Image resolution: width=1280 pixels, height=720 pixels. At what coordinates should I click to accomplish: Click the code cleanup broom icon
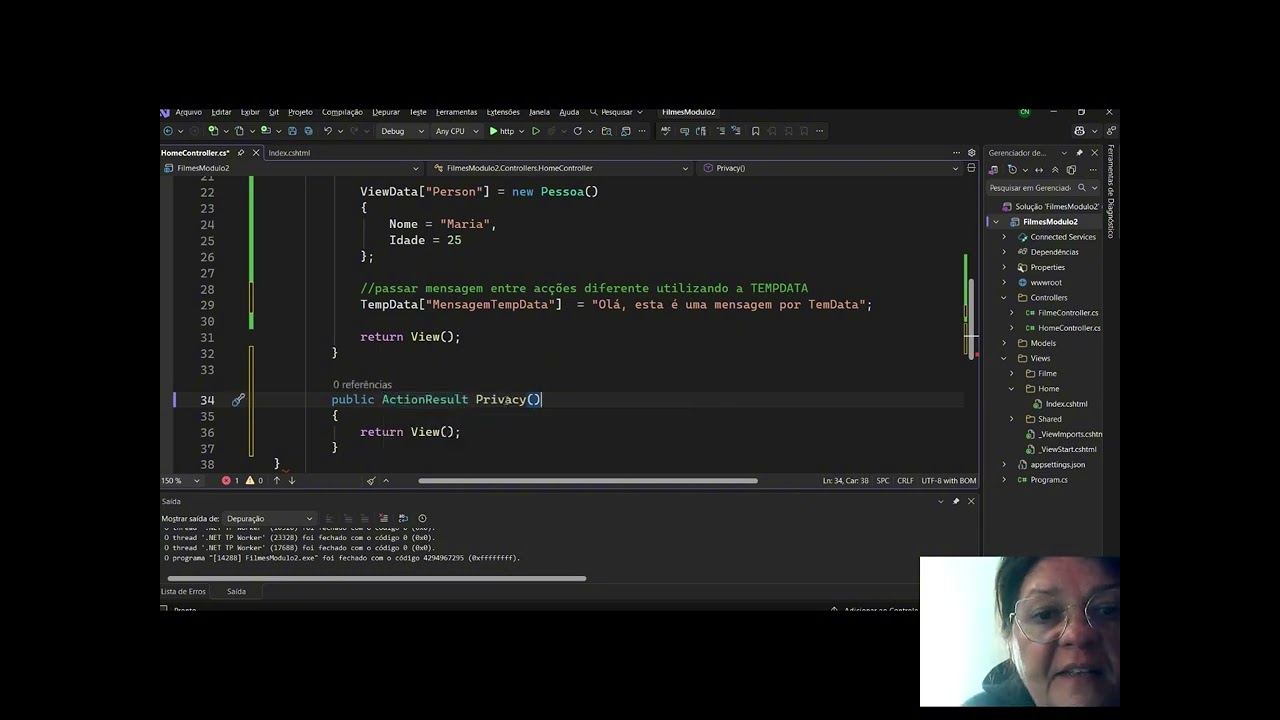[371, 481]
